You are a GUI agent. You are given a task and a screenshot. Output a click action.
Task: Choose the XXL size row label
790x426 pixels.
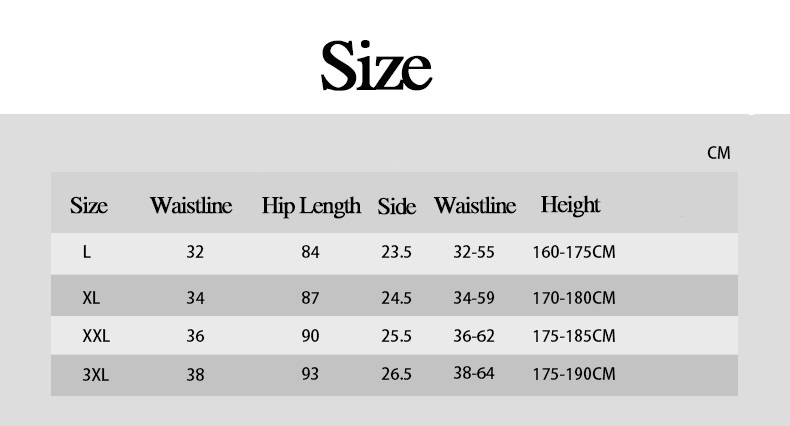point(96,336)
